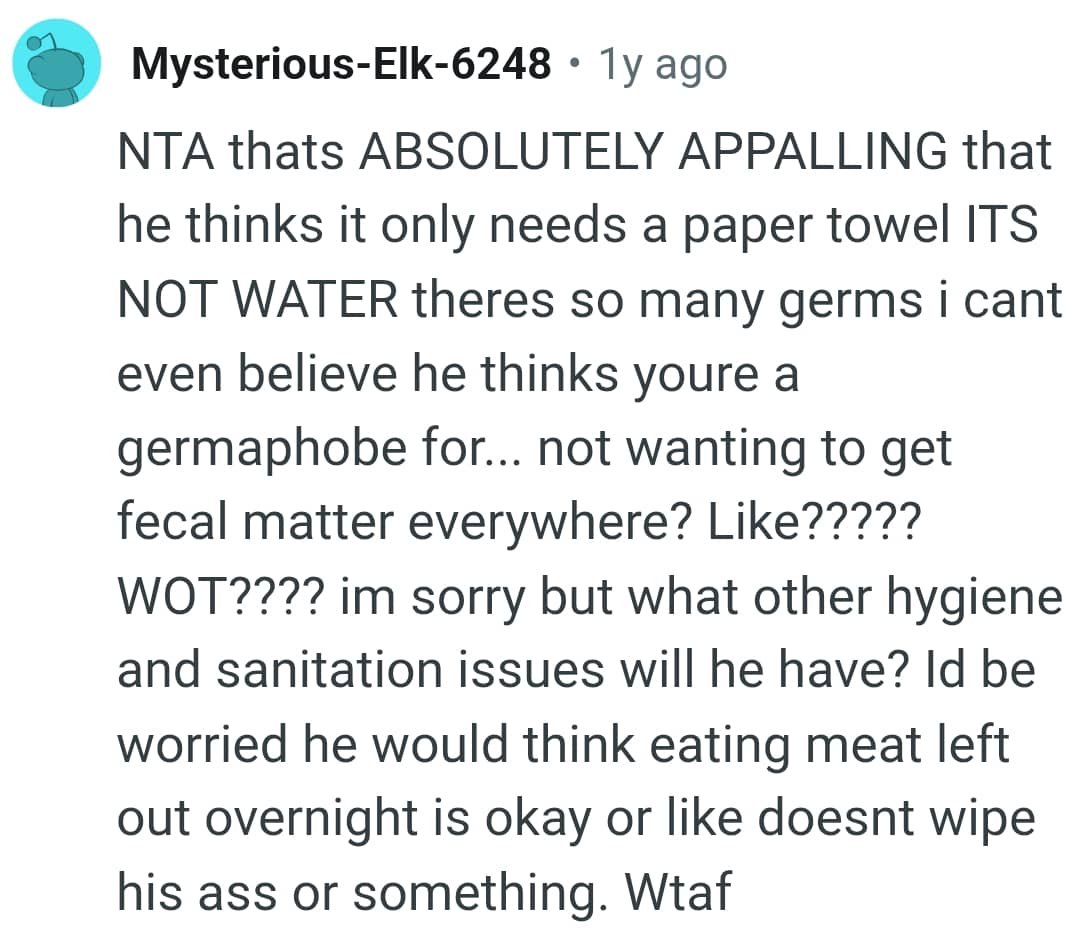Click the phrase "out overnight" in the comment
This screenshot has height=943, width=1079.
[x=290, y=817]
